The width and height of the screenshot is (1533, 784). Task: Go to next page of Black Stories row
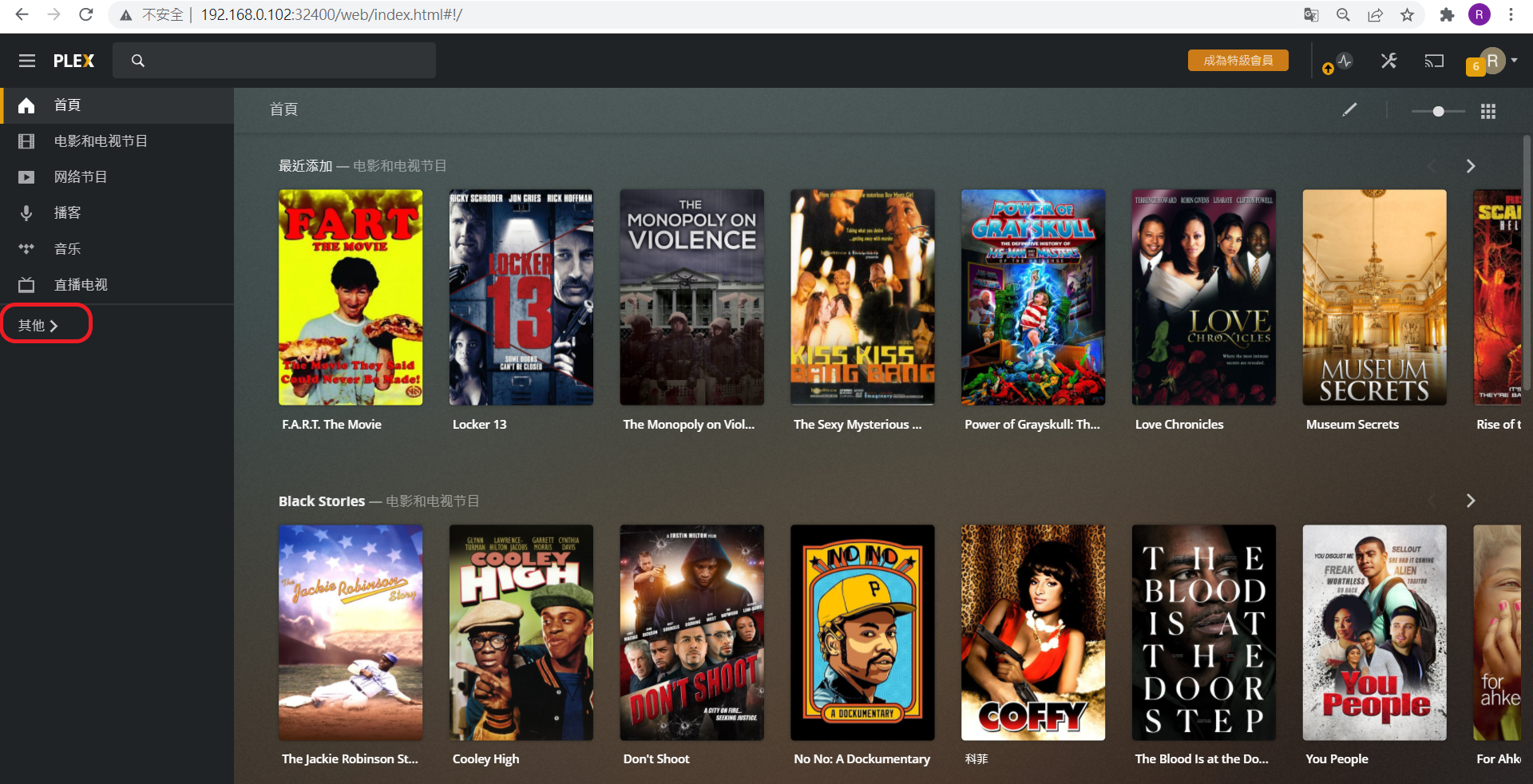1471,501
